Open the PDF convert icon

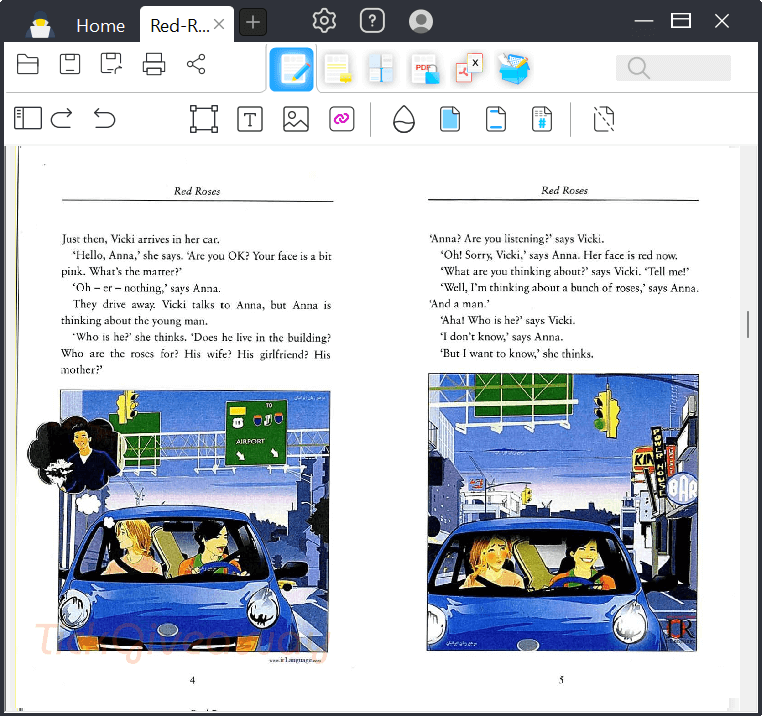pos(469,68)
